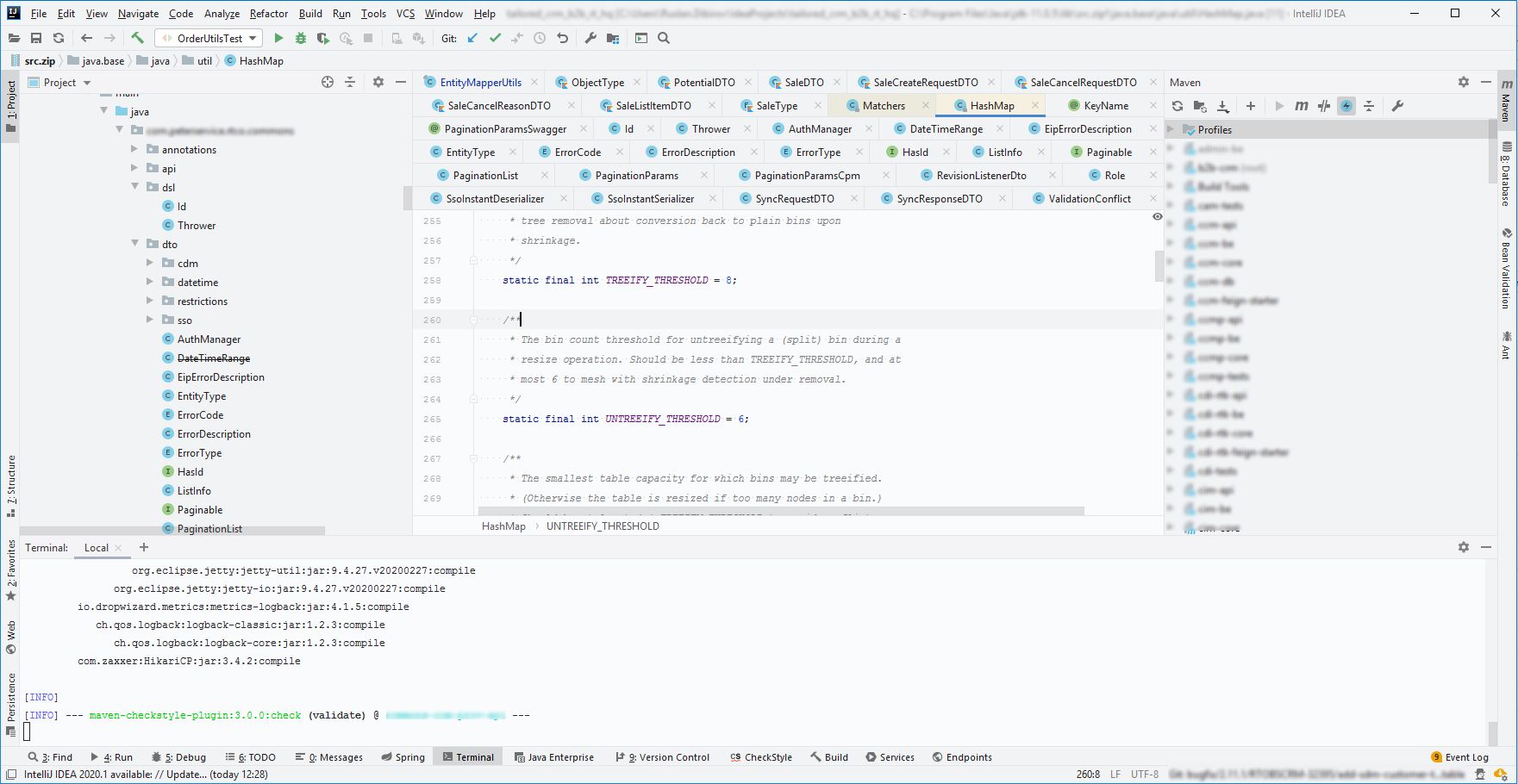This screenshot has height=784, width=1518.
Task: Click the Save All disk icon
Action: pyautogui.click(x=36, y=38)
